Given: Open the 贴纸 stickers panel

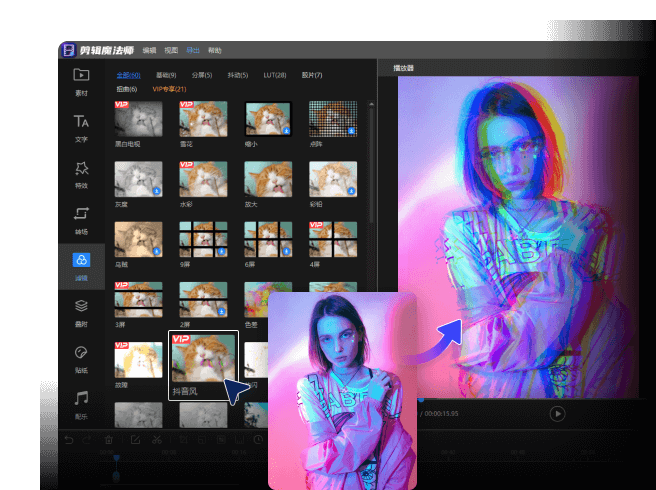Looking at the screenshot, I should point(81,357).
